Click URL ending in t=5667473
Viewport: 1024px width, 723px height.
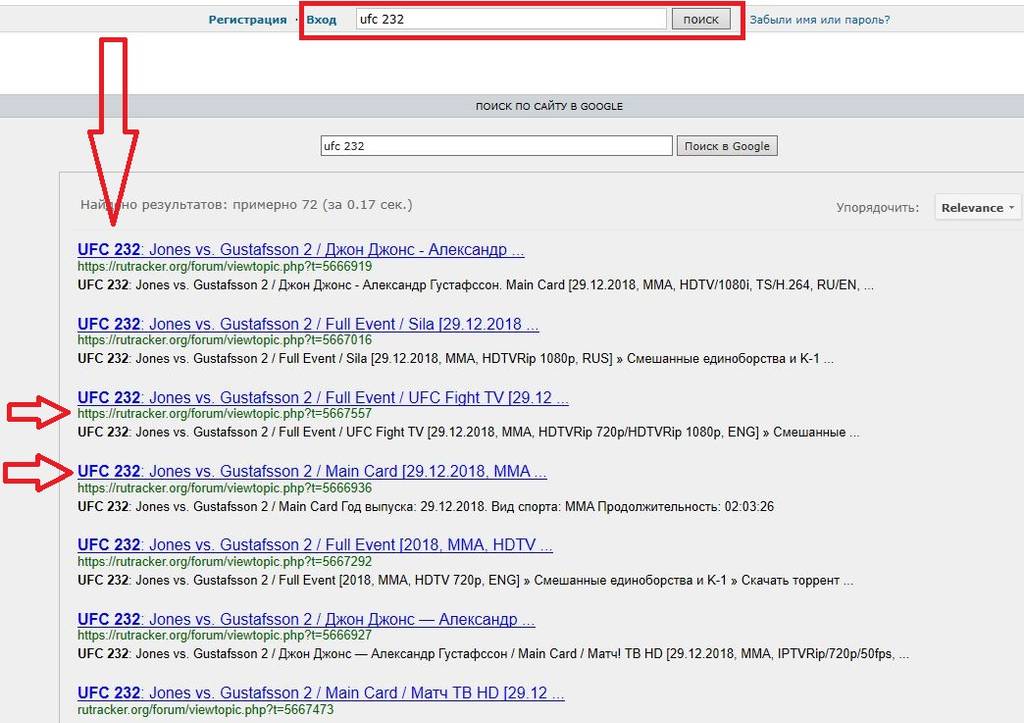pos(206,709)
